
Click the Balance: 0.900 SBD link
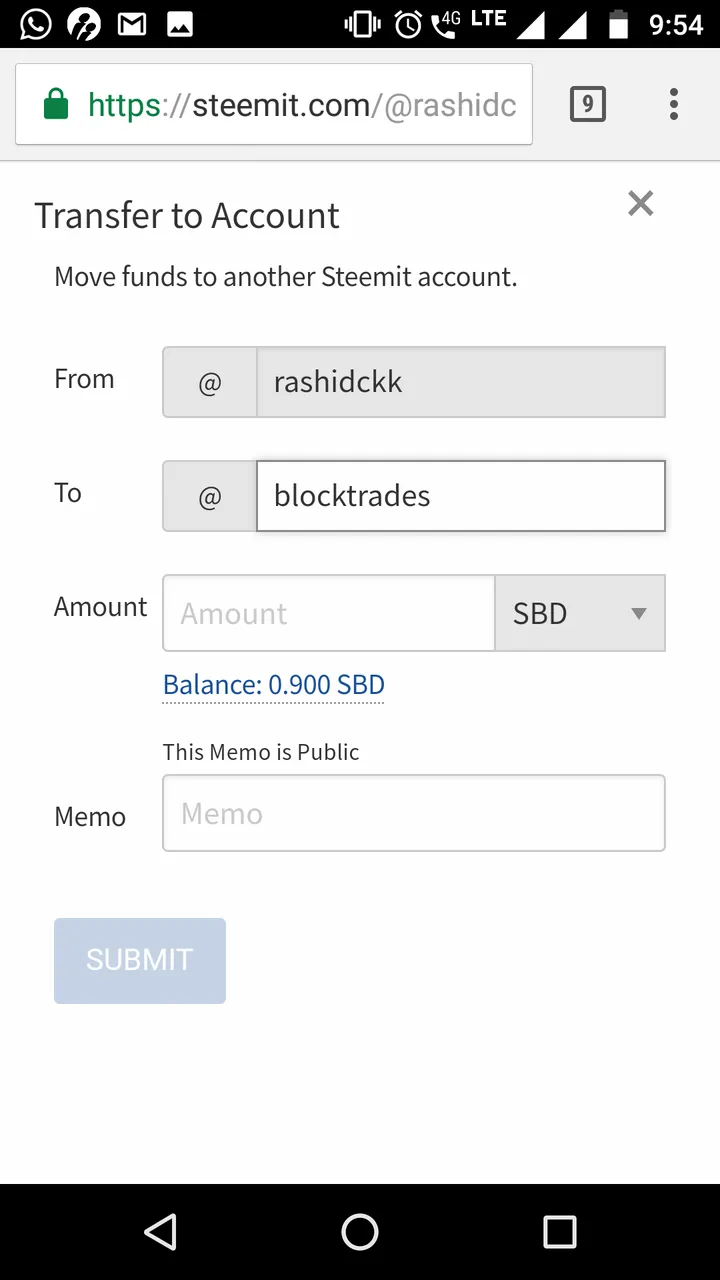tap(274, 685)
